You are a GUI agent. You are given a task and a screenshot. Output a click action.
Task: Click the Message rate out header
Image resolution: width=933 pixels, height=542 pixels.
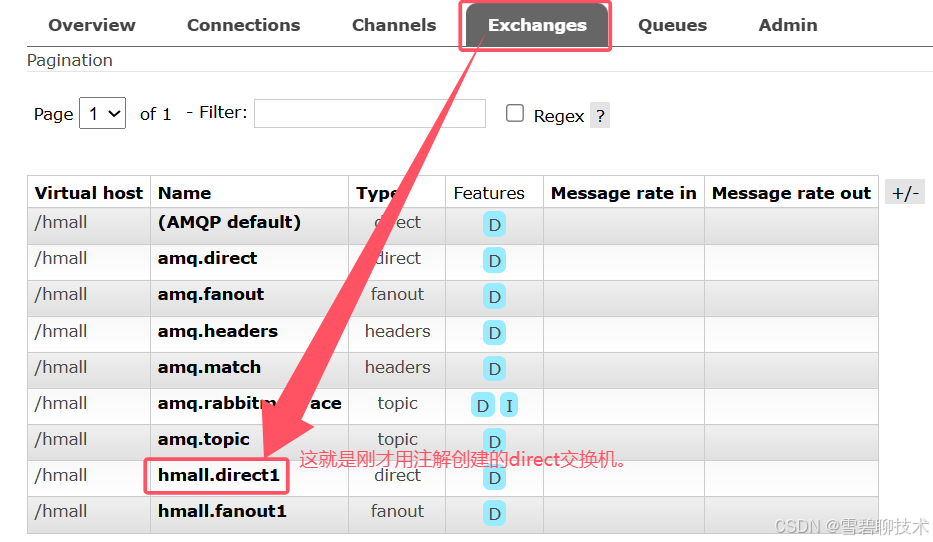pos(791,193)
